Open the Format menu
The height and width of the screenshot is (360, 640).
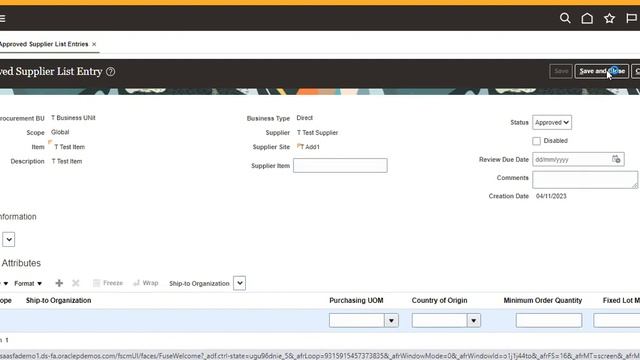(28, 283)
